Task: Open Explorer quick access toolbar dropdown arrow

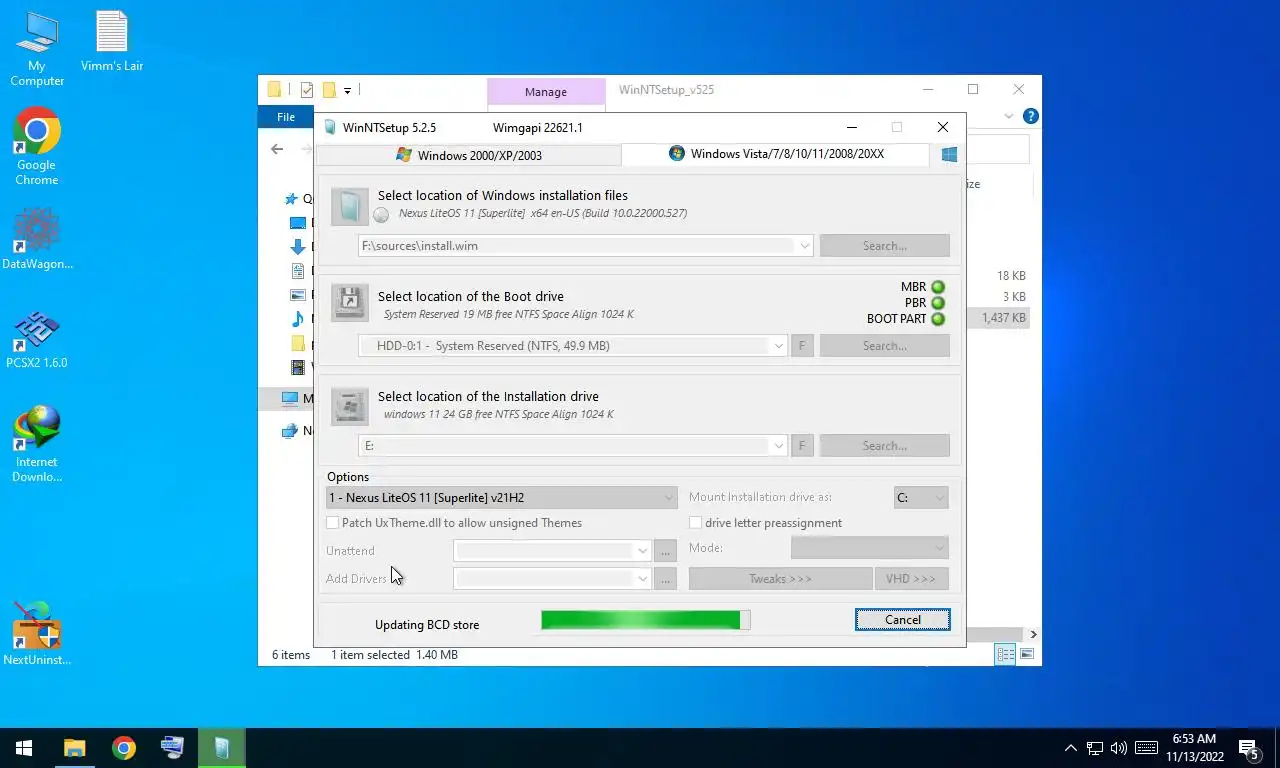Action: pos(347,90)
